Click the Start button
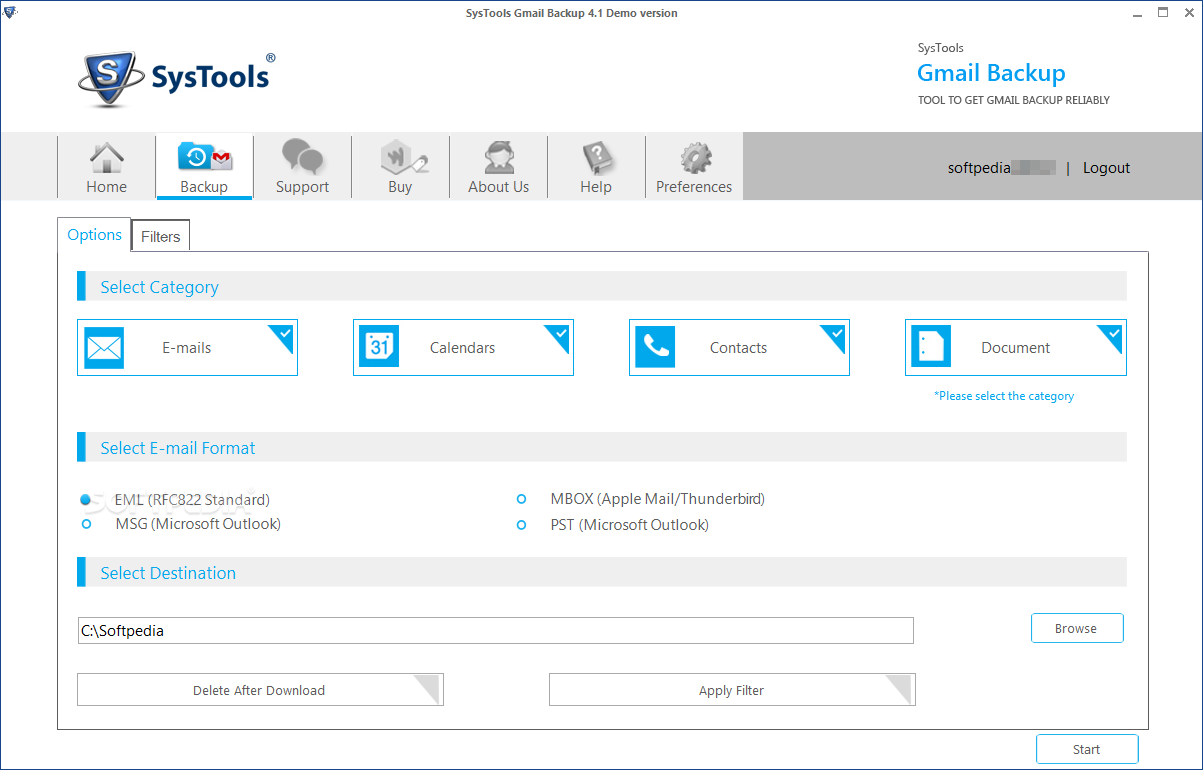Screen dimensions: 1203x770 [x=1086, y=749]
